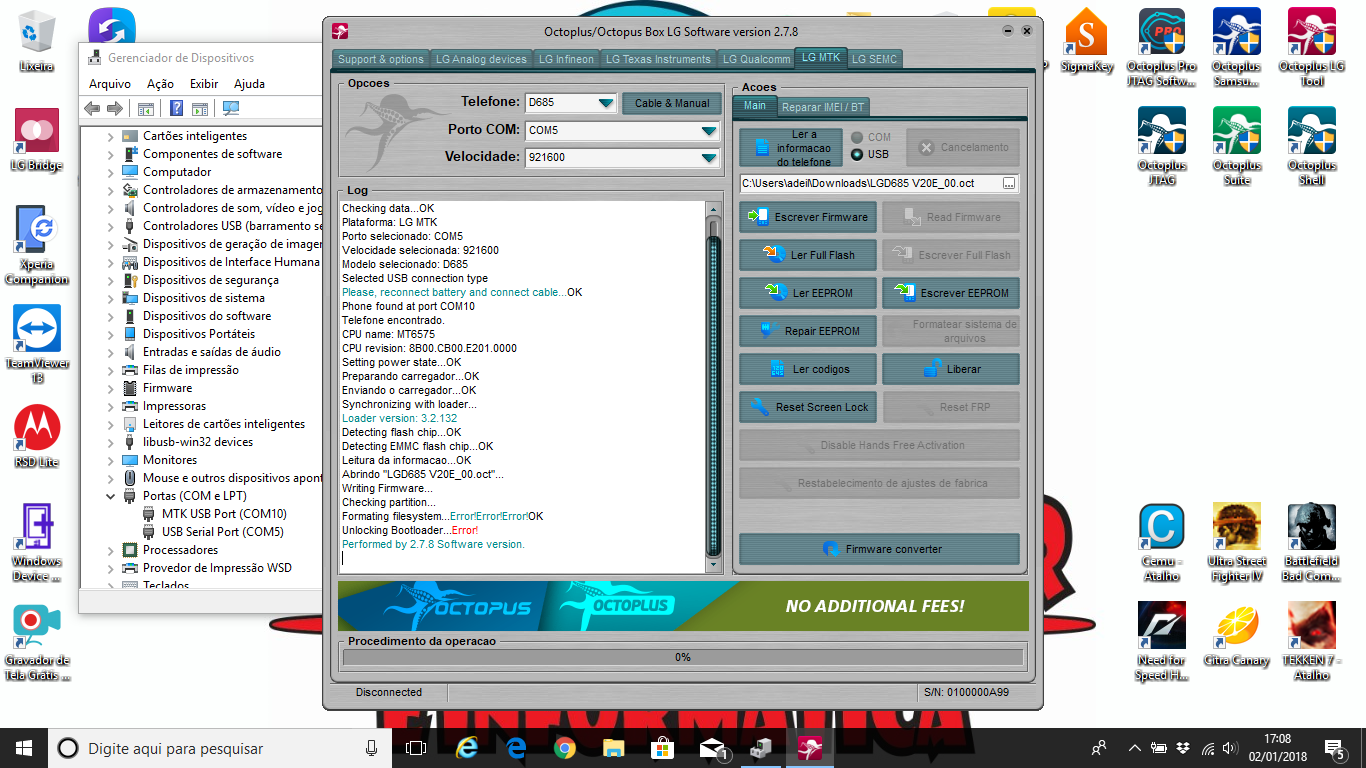Screen dimensions: 1366x768
Task: Open Telefone model dropdown
Action: coord(606,102)
